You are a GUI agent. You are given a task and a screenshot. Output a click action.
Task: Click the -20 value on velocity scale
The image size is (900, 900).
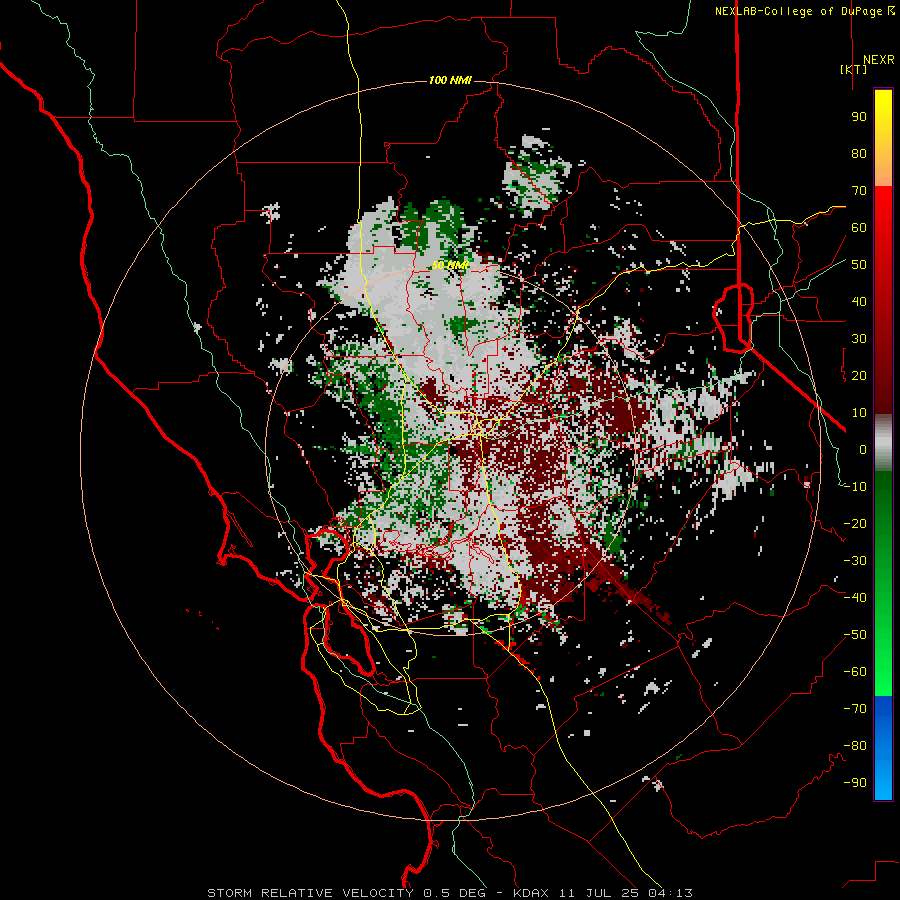[855, 524]
